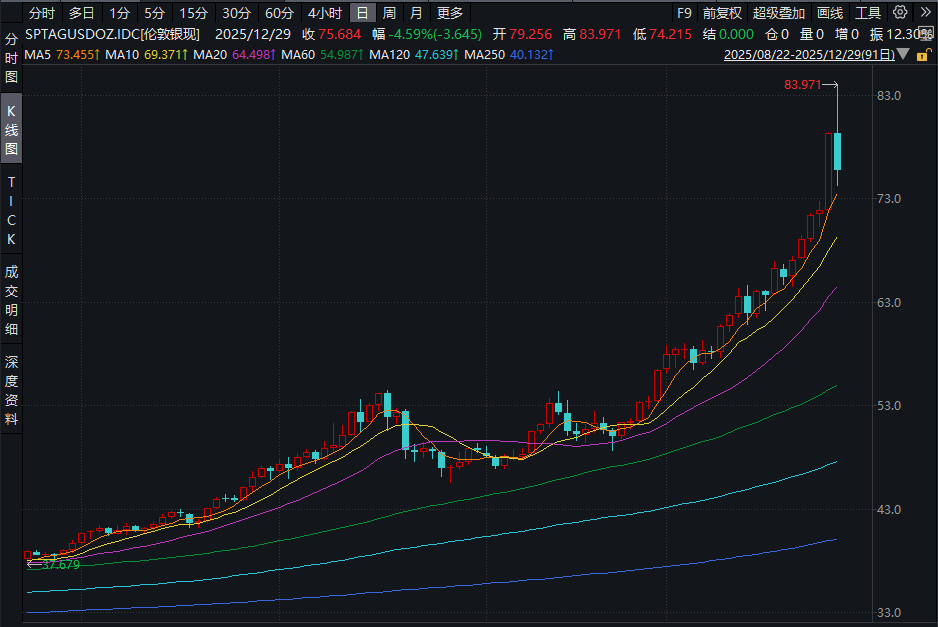
Task: Click the MA60 54.987 indicator label
Action: coord(322,54)
